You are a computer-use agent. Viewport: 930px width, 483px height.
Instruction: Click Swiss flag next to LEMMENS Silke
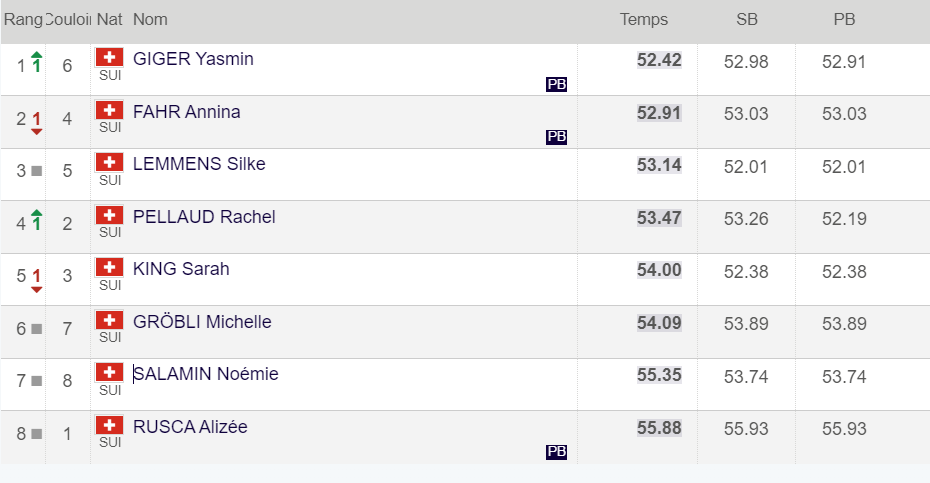point(110,164)
